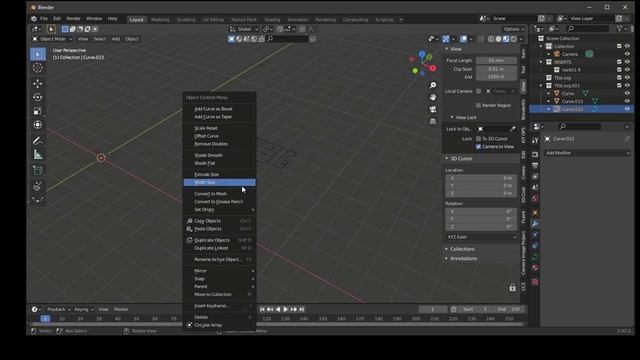Select the 3D Cursor tool

(x=38, y=68)
